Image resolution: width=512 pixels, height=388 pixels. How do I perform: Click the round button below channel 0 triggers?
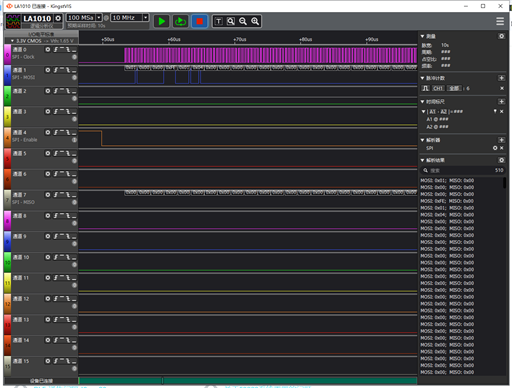[x=74, y=57]
